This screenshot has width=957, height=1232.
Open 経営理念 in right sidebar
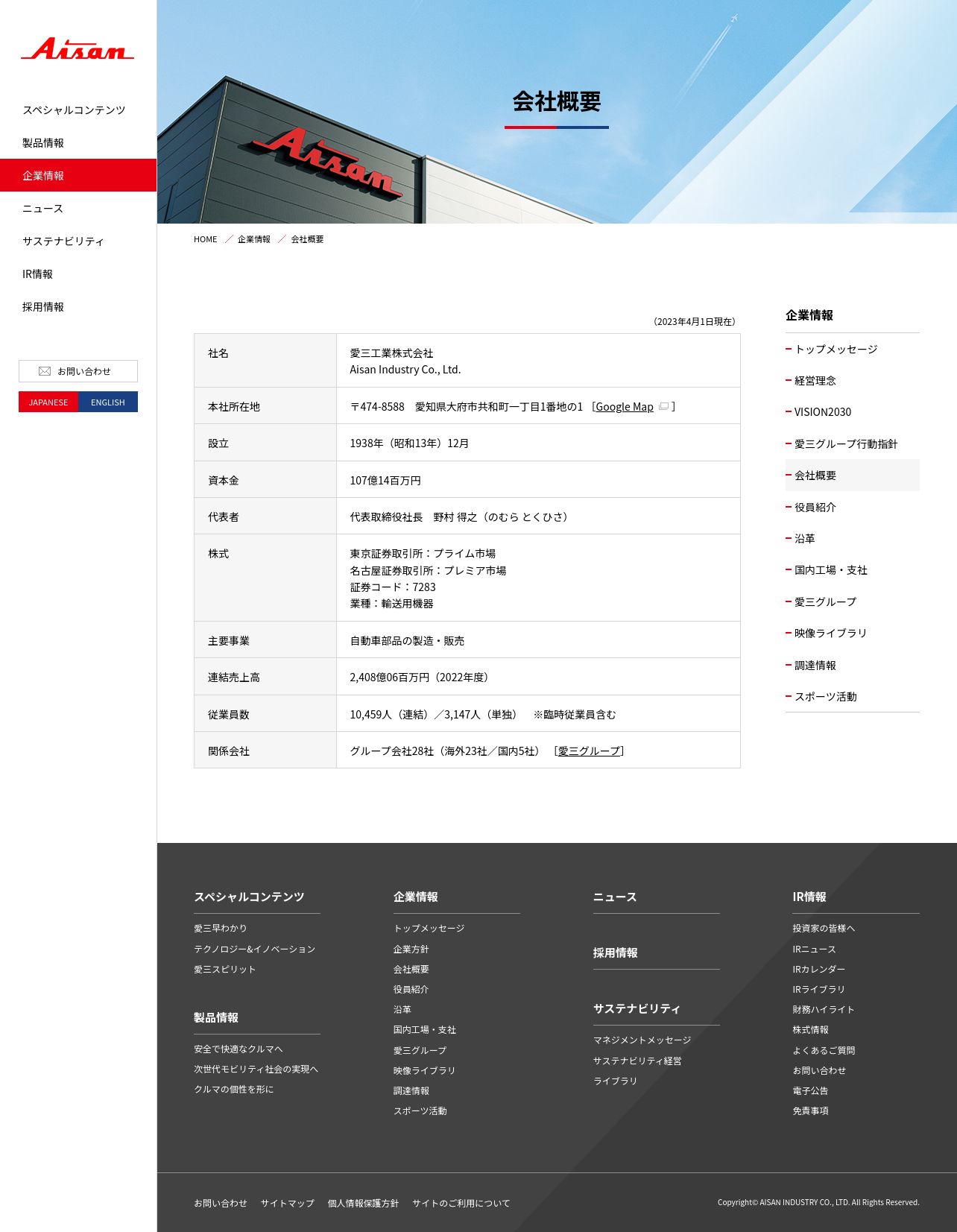coord(853,380)
